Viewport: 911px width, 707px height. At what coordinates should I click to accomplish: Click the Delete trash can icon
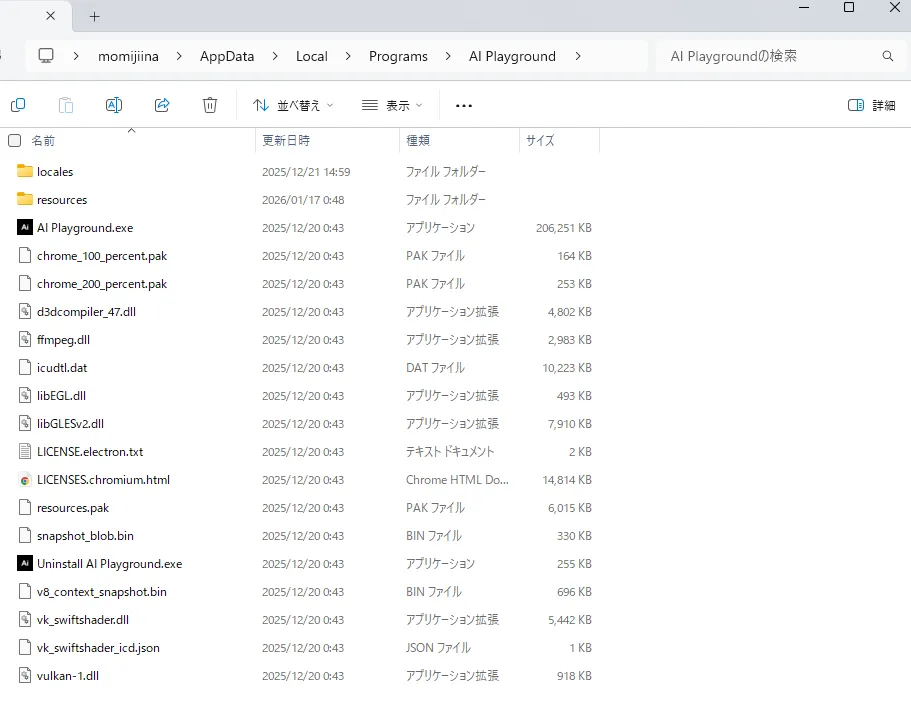(209, 105)
